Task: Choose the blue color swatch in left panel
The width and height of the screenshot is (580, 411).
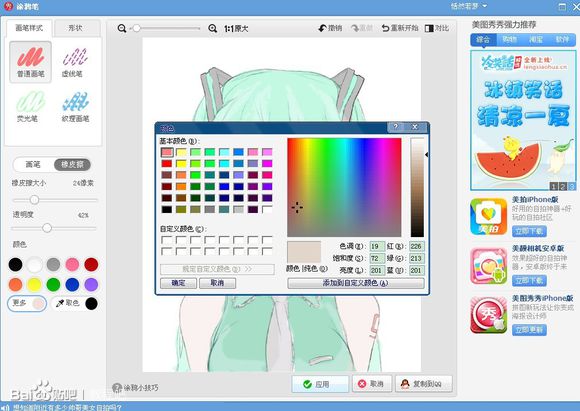Action: tap(72, 284)
